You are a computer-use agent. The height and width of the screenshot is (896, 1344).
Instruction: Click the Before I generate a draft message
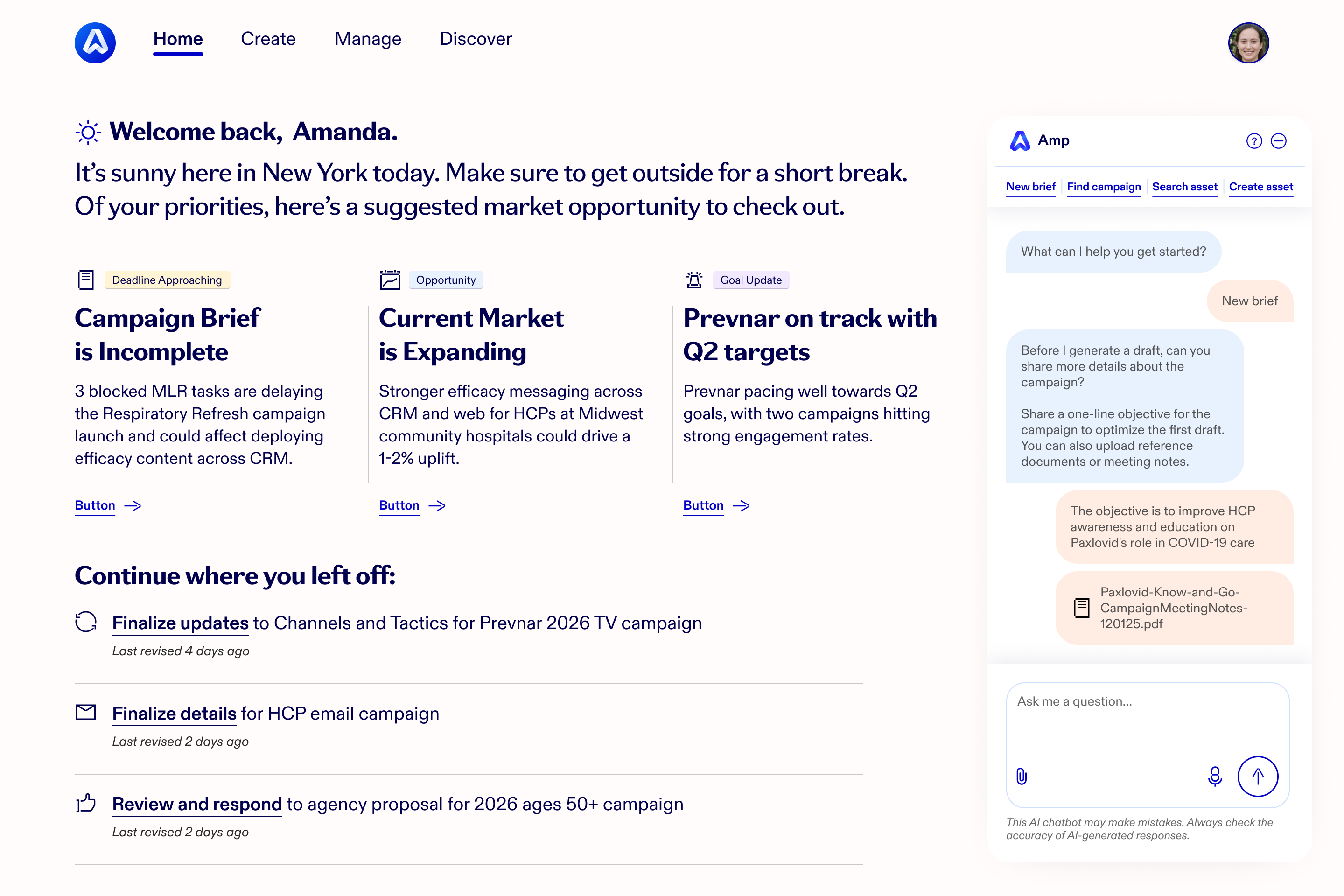pos(1124,406)
